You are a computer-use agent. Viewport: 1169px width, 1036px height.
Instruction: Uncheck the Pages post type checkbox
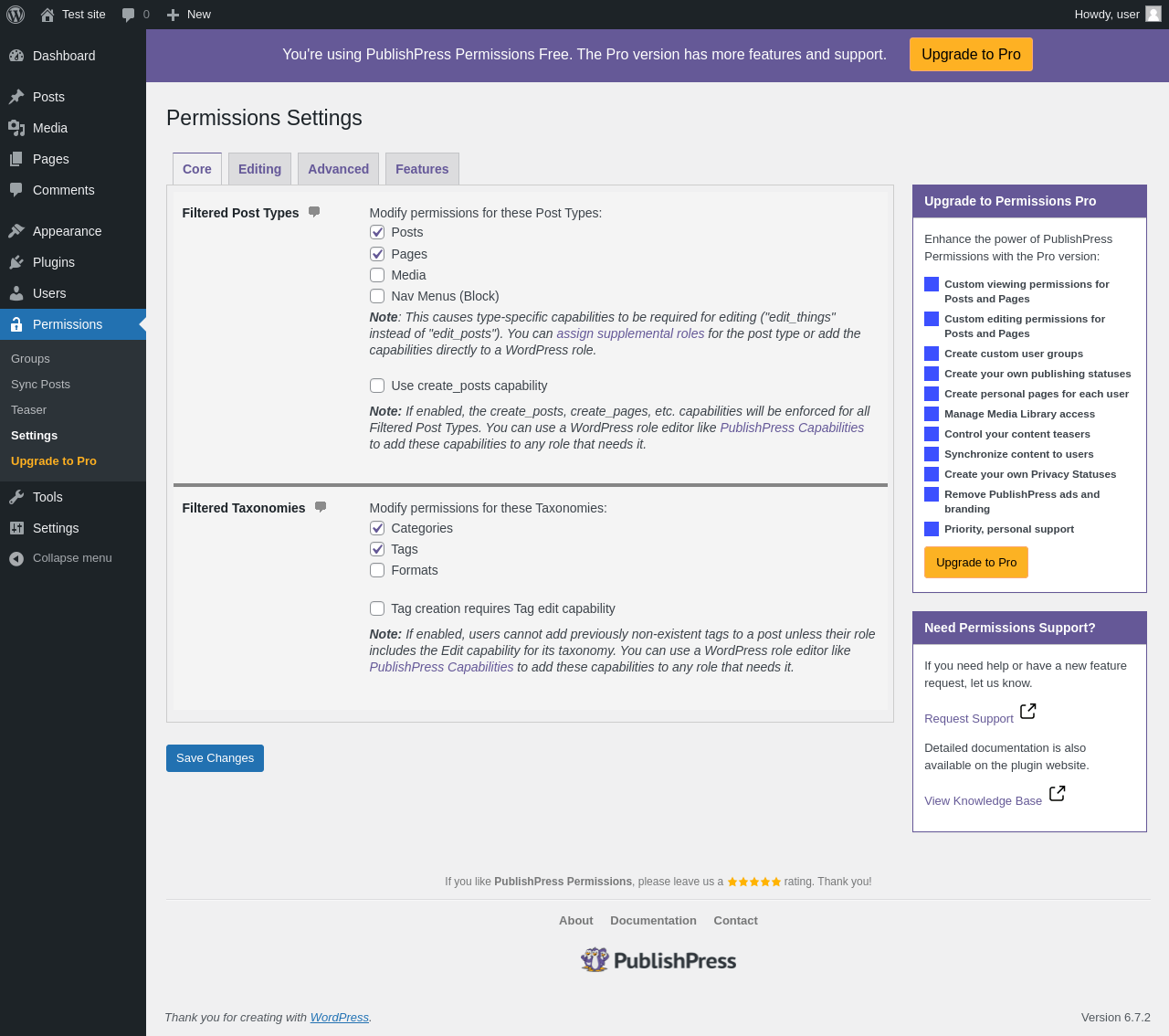pyautogui.click(x=377, y=254)
